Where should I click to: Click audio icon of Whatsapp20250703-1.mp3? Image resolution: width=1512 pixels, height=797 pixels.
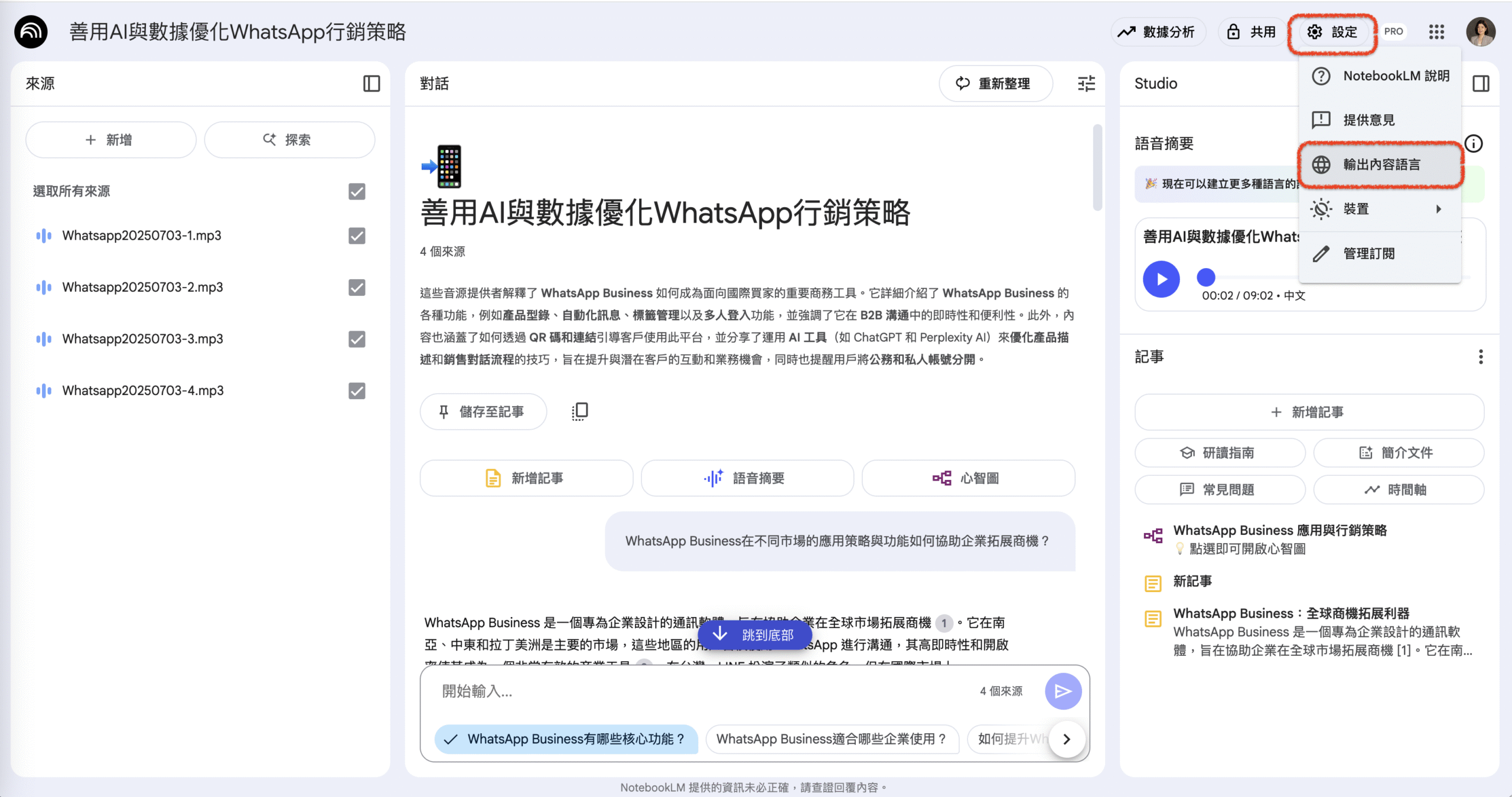[x=44, y=236]
